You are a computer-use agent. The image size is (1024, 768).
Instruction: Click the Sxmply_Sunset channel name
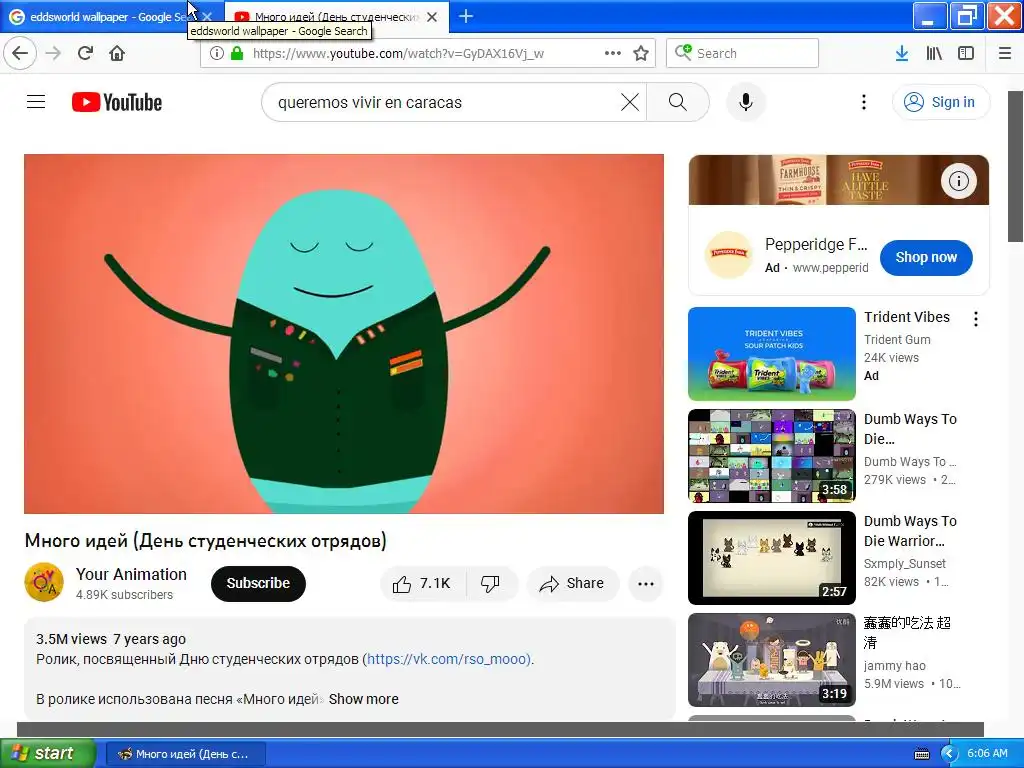(x=904, y=564)
